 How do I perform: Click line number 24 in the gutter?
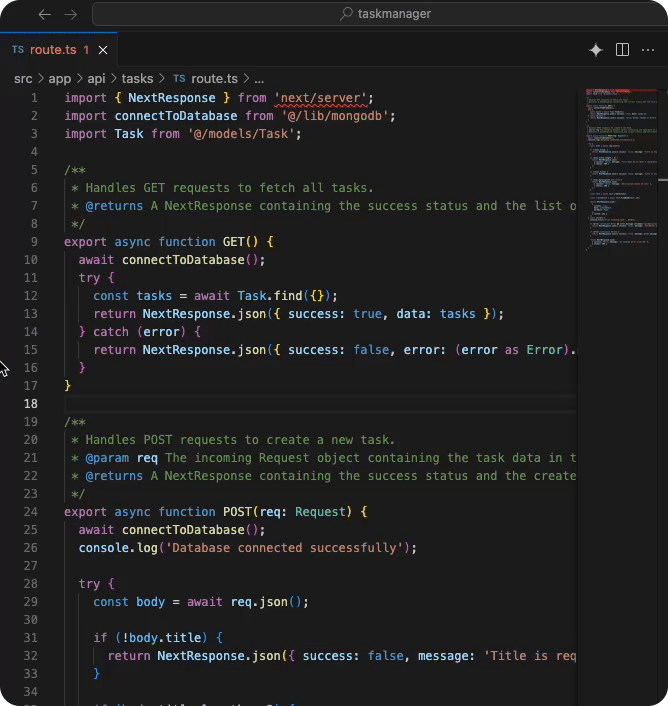[x=30, y=512]
